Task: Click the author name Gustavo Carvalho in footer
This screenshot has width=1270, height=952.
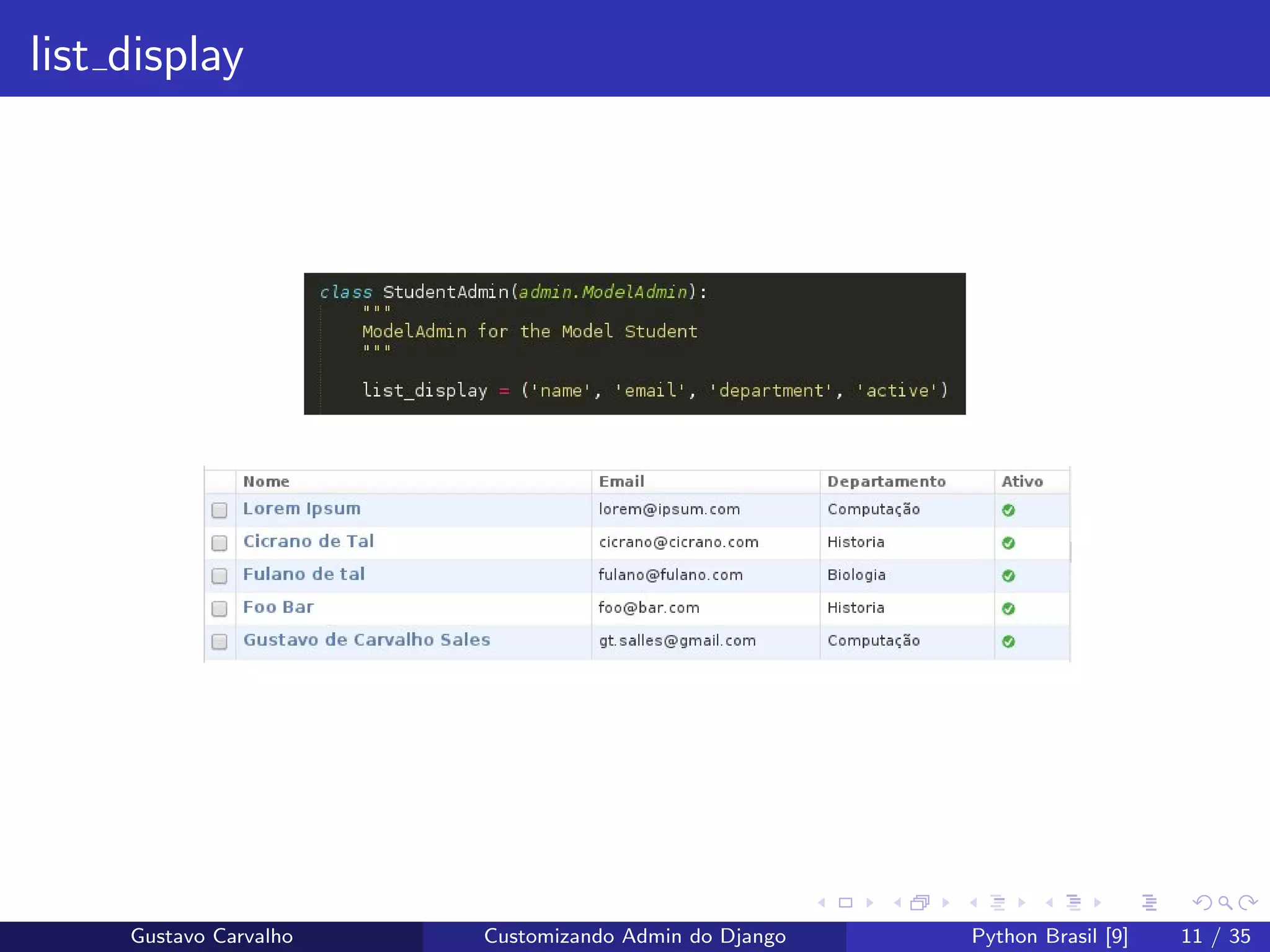Action: [211, 936]
